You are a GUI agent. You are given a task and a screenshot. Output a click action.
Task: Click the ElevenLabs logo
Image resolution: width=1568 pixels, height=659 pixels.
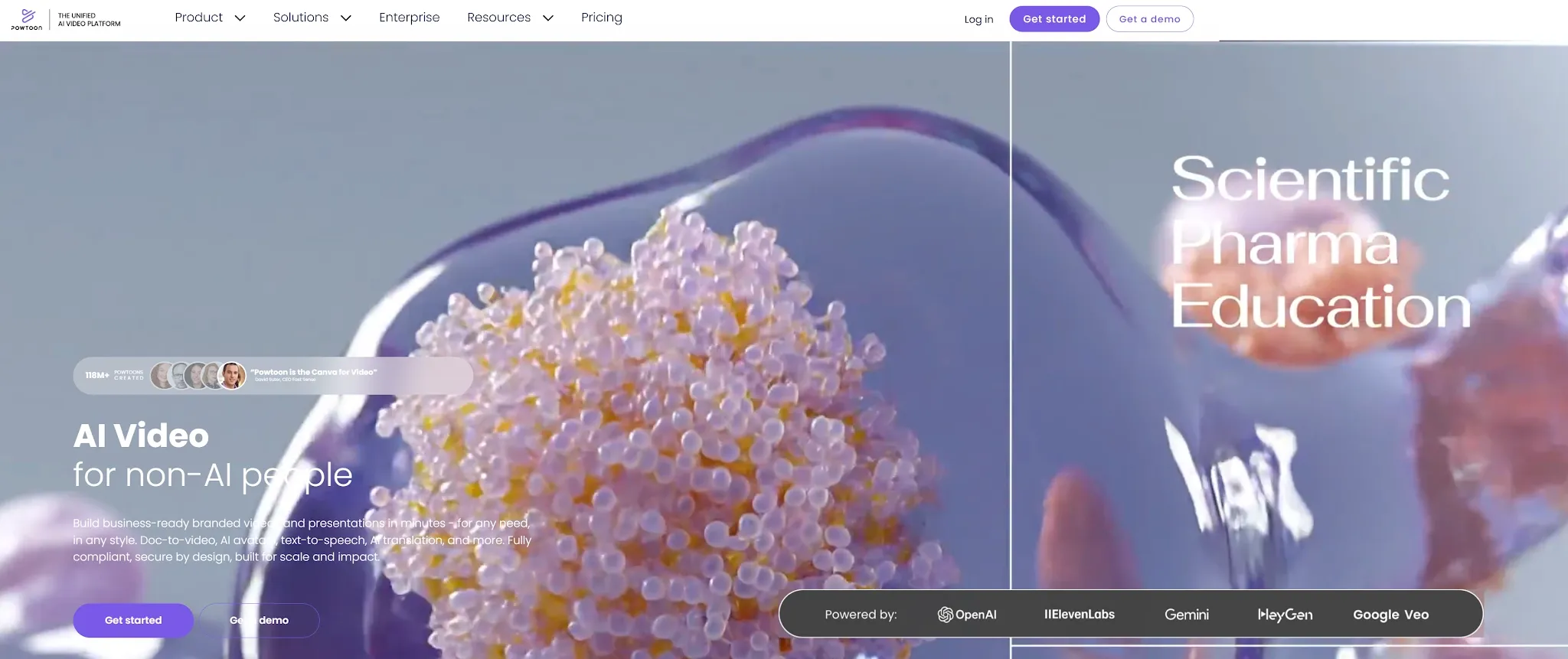[1080, 615]
